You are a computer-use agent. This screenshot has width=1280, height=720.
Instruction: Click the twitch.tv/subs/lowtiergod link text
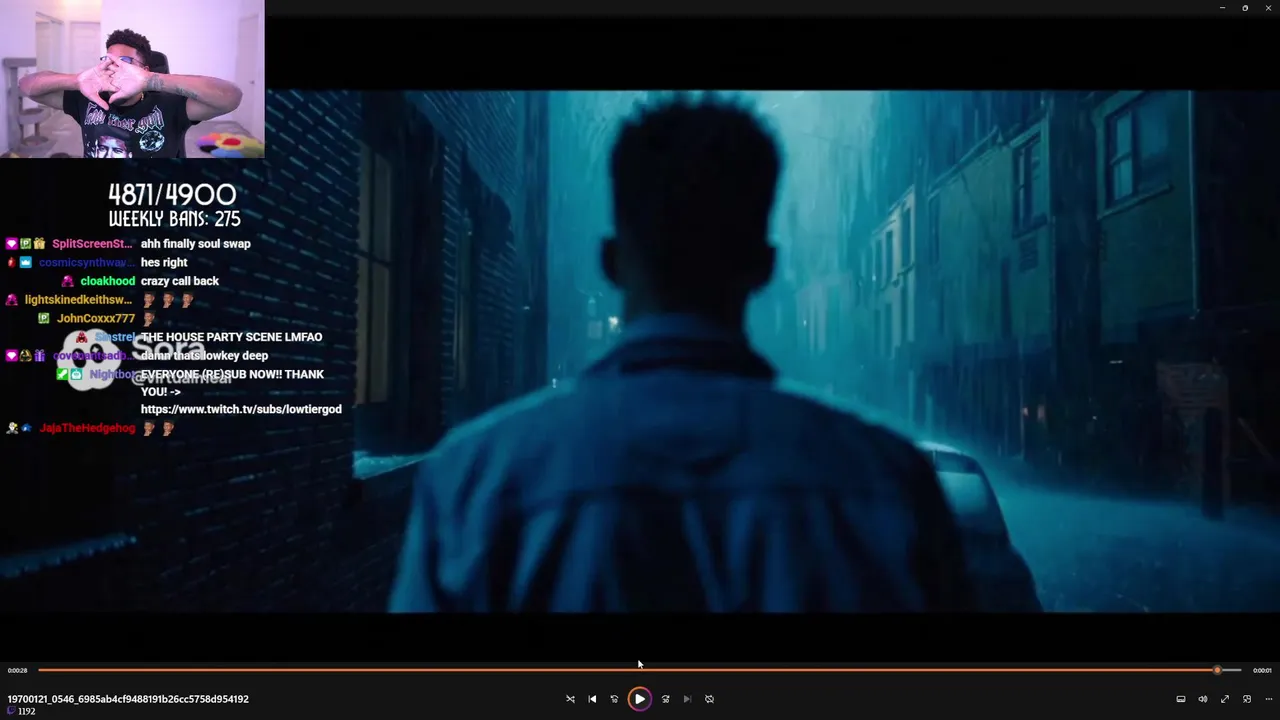(241, 409)
